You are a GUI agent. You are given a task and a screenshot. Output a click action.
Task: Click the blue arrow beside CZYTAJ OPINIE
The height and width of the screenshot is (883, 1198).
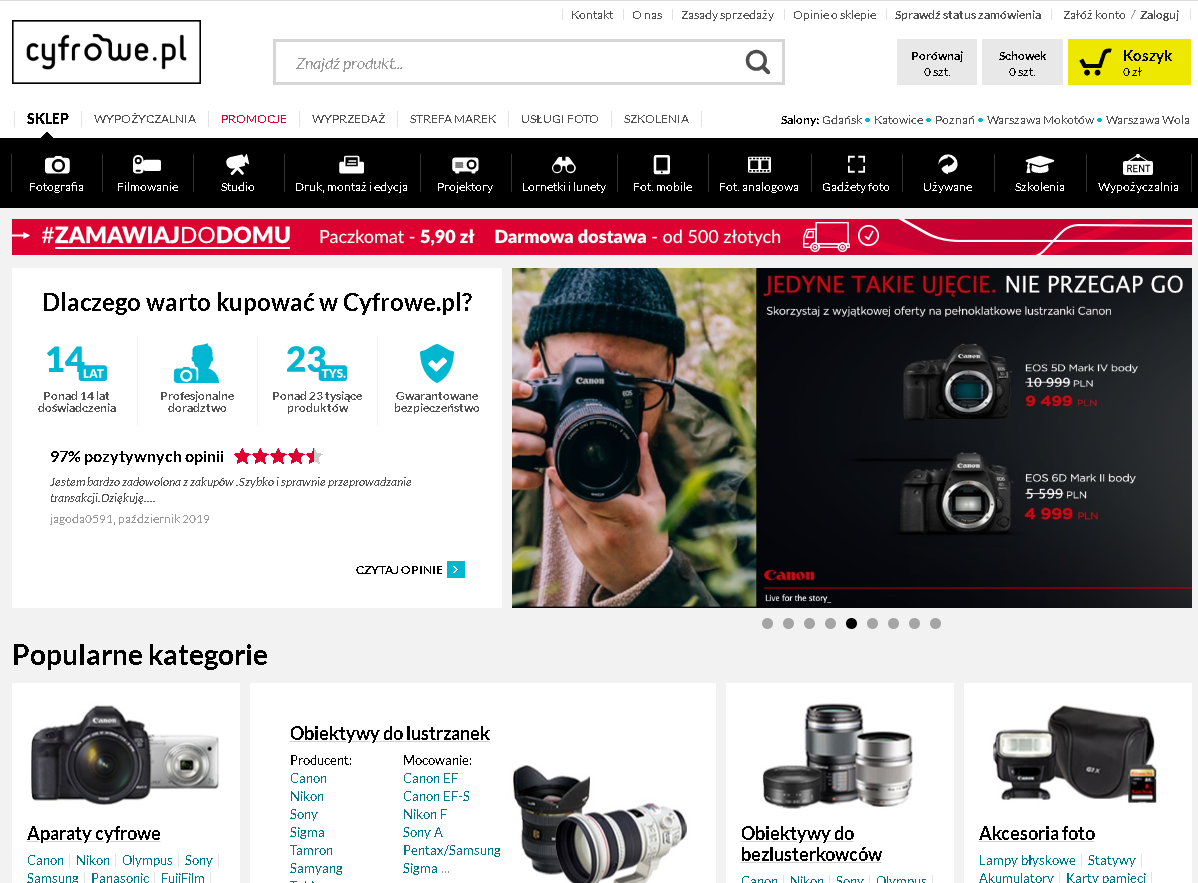tap(455, 569)
